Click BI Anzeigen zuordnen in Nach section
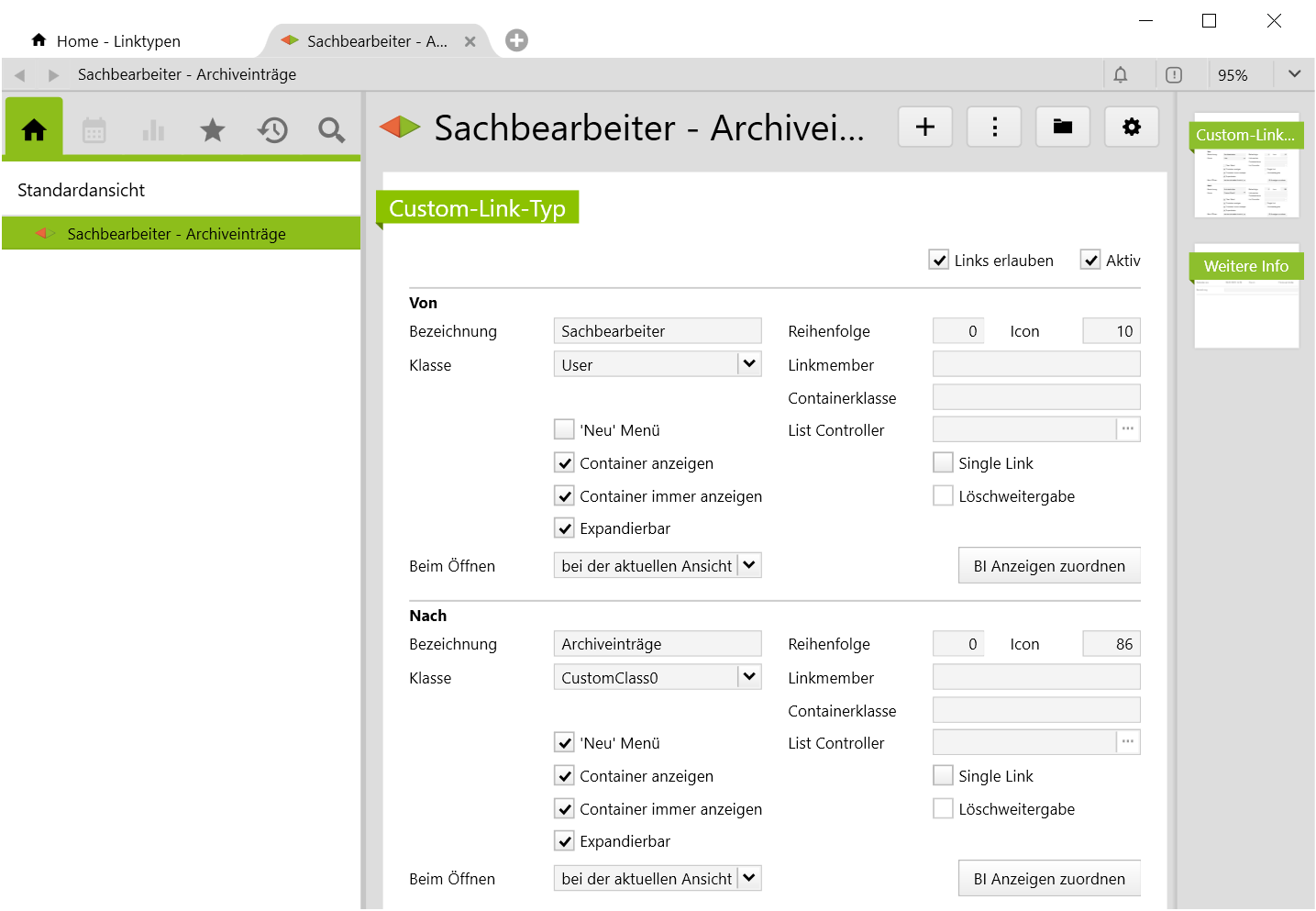Image resolution: width=1316 pixels, height=911 pixels. tap(1048, 879)
